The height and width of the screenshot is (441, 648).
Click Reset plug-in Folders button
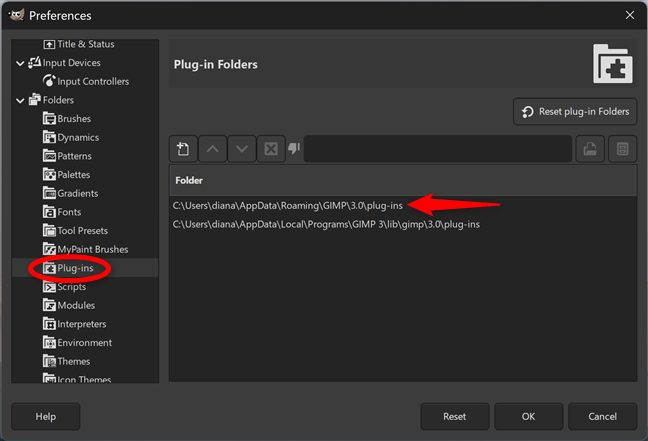pyautogui.click(x=575, y=112)
